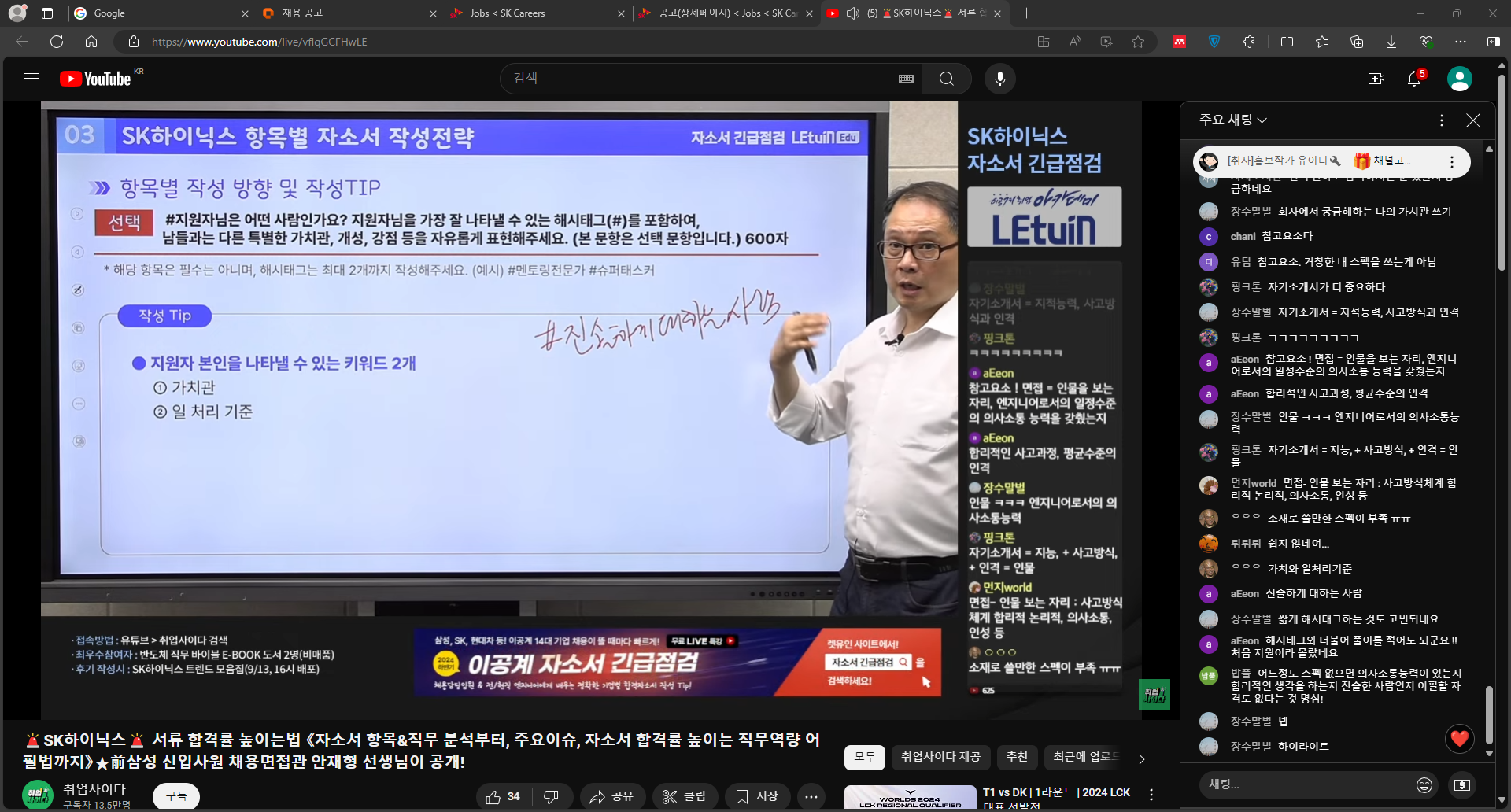Screen dimensions: 1511x812
Task: Open browser favorites list
Action: [x=1322, y=42]
